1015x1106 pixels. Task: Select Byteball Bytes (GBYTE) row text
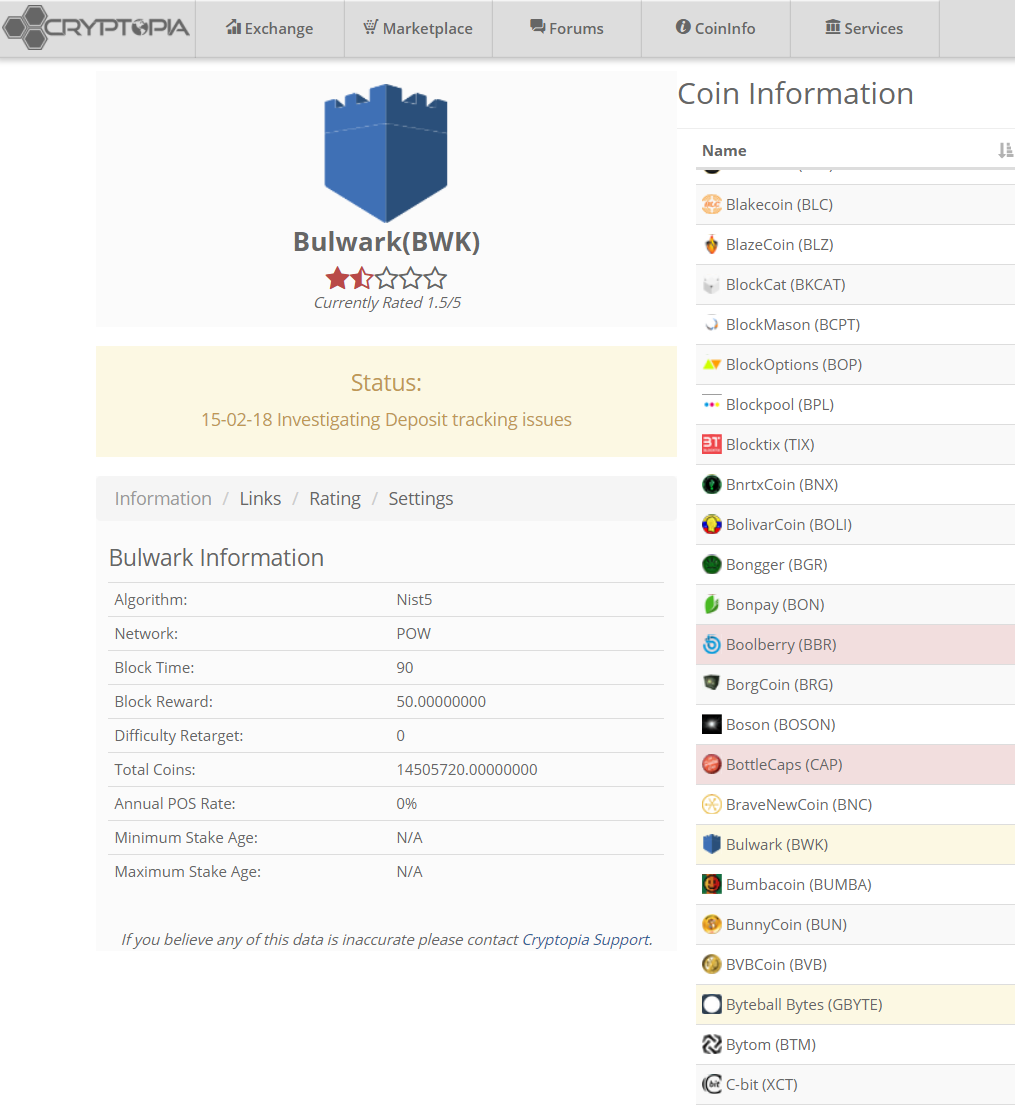[x=804, y=1004]
